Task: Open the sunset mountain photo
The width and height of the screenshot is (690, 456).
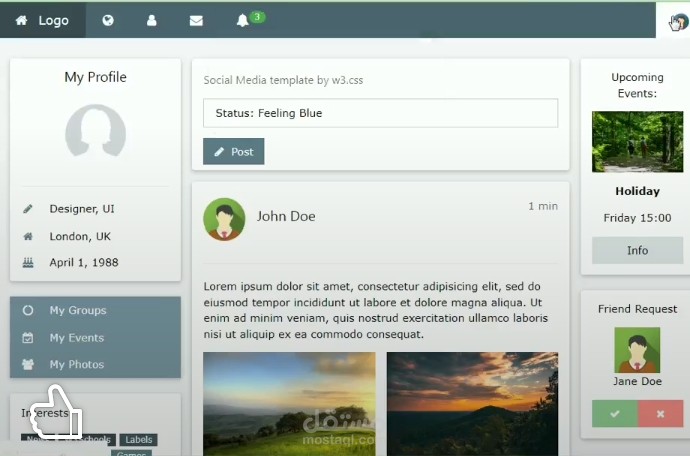Action: click(473, 404)
